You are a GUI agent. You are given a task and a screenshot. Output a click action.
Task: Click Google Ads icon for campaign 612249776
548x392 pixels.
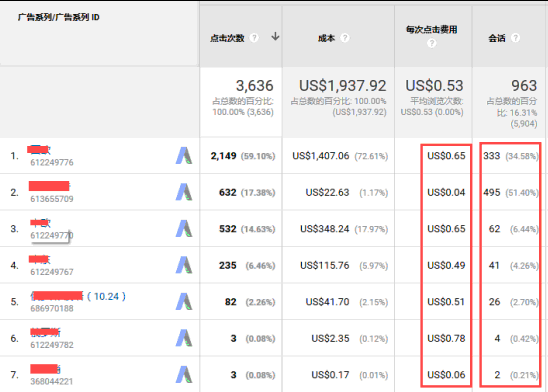pyautogui.click(x=184, y=156)
